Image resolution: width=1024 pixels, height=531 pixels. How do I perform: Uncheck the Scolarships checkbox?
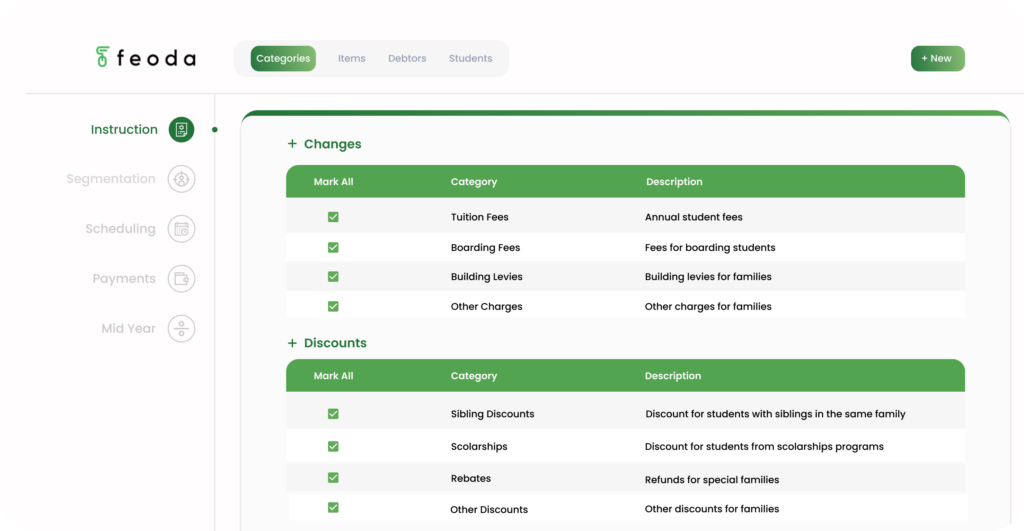[333, 447]
